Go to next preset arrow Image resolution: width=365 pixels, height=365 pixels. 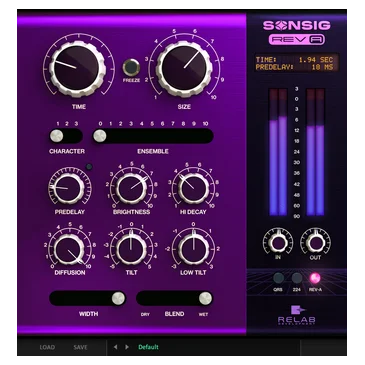(x=127, y=347)
